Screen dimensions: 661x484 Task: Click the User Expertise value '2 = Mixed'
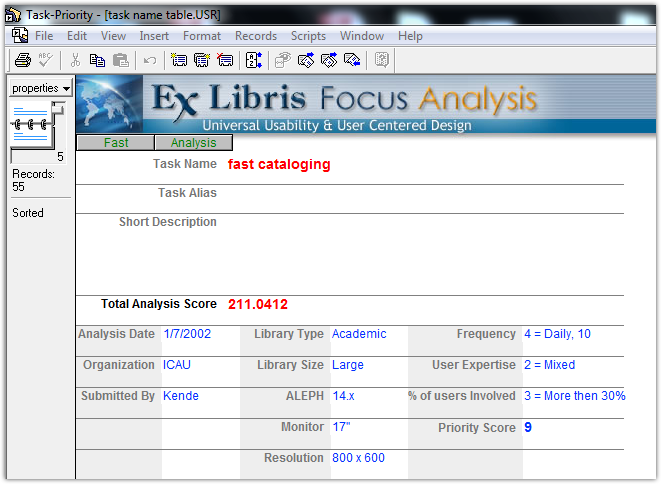pyautogui.click(x=549, y=365)
